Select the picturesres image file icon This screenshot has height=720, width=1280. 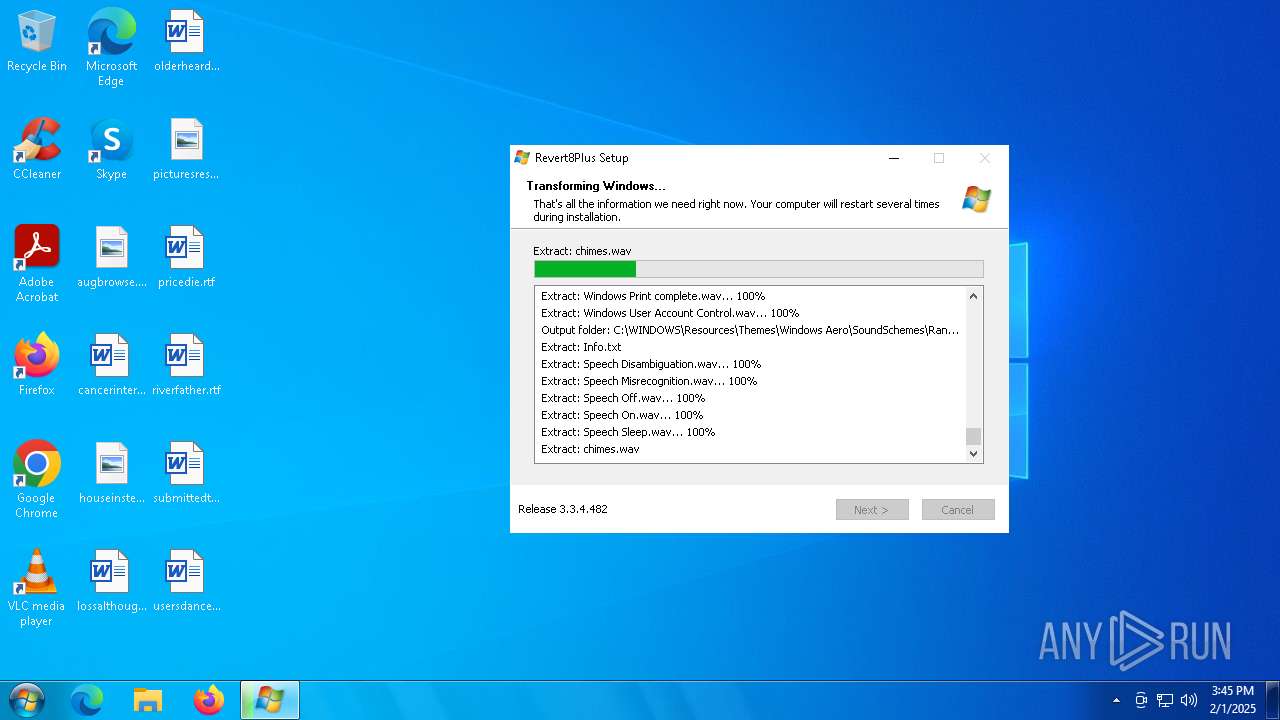point(186,150)
